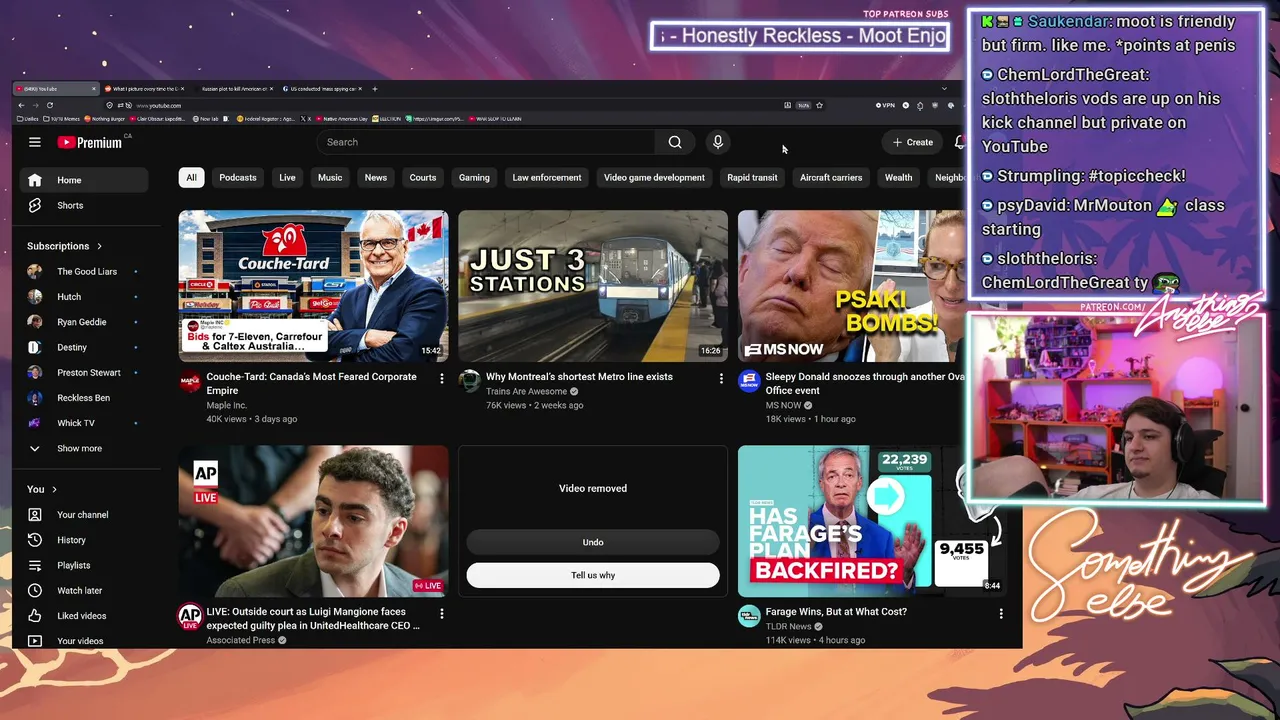
Task: Open Trains Are Awesome channel avatar
Action: [x=469, y=381]
